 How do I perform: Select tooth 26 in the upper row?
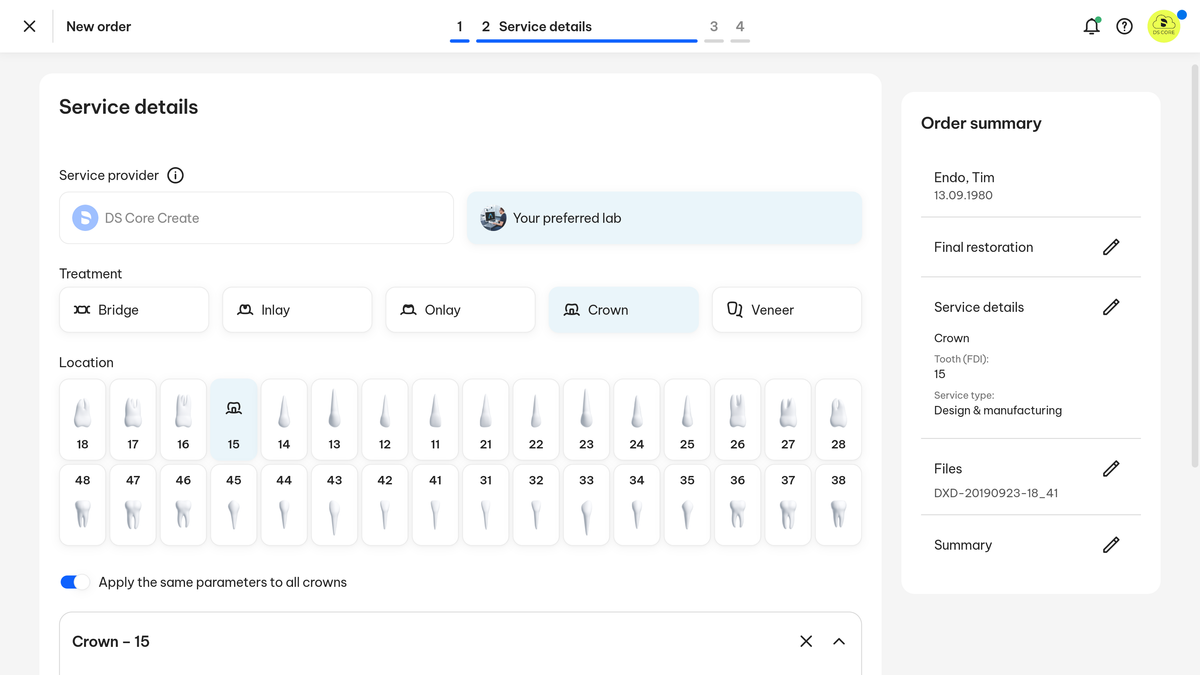737,419
